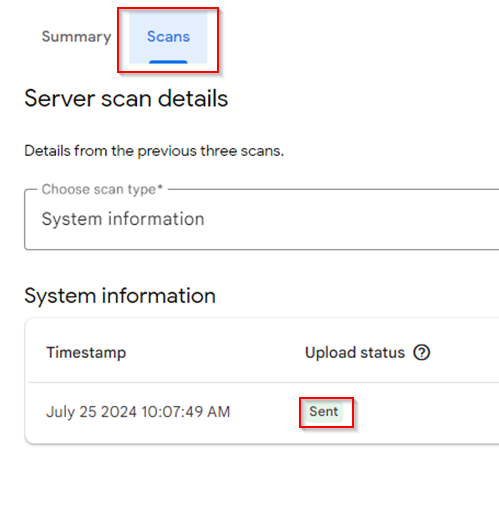Click the 'Details from the previous three scans' text
The image size is (499, 506).
point(154,151)
